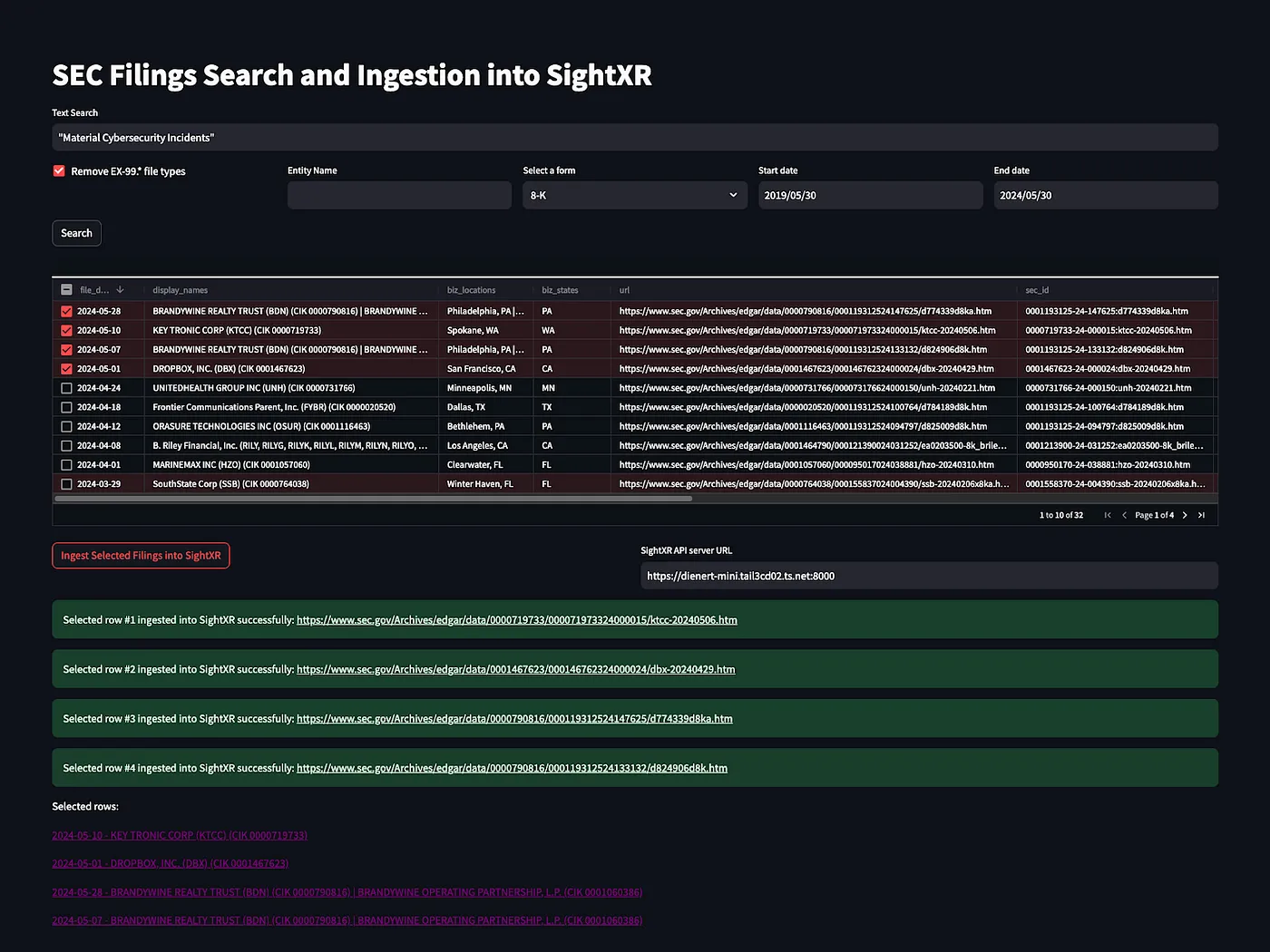
Task: Click "Page 1 of 4" pagination text
Action: pyautogui.click(x=1155, y=515)
